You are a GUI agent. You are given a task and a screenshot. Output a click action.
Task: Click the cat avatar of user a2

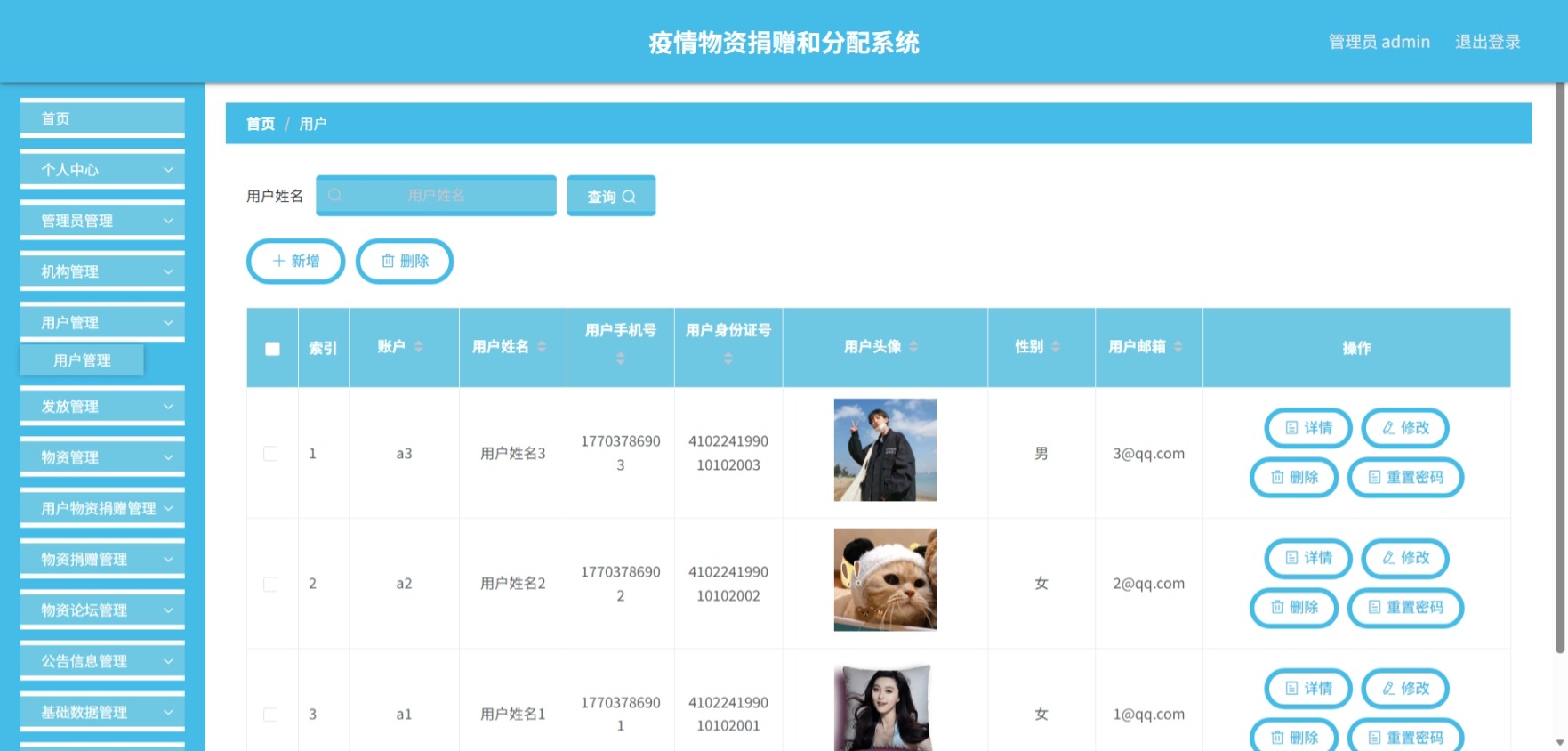pos(885,580)
